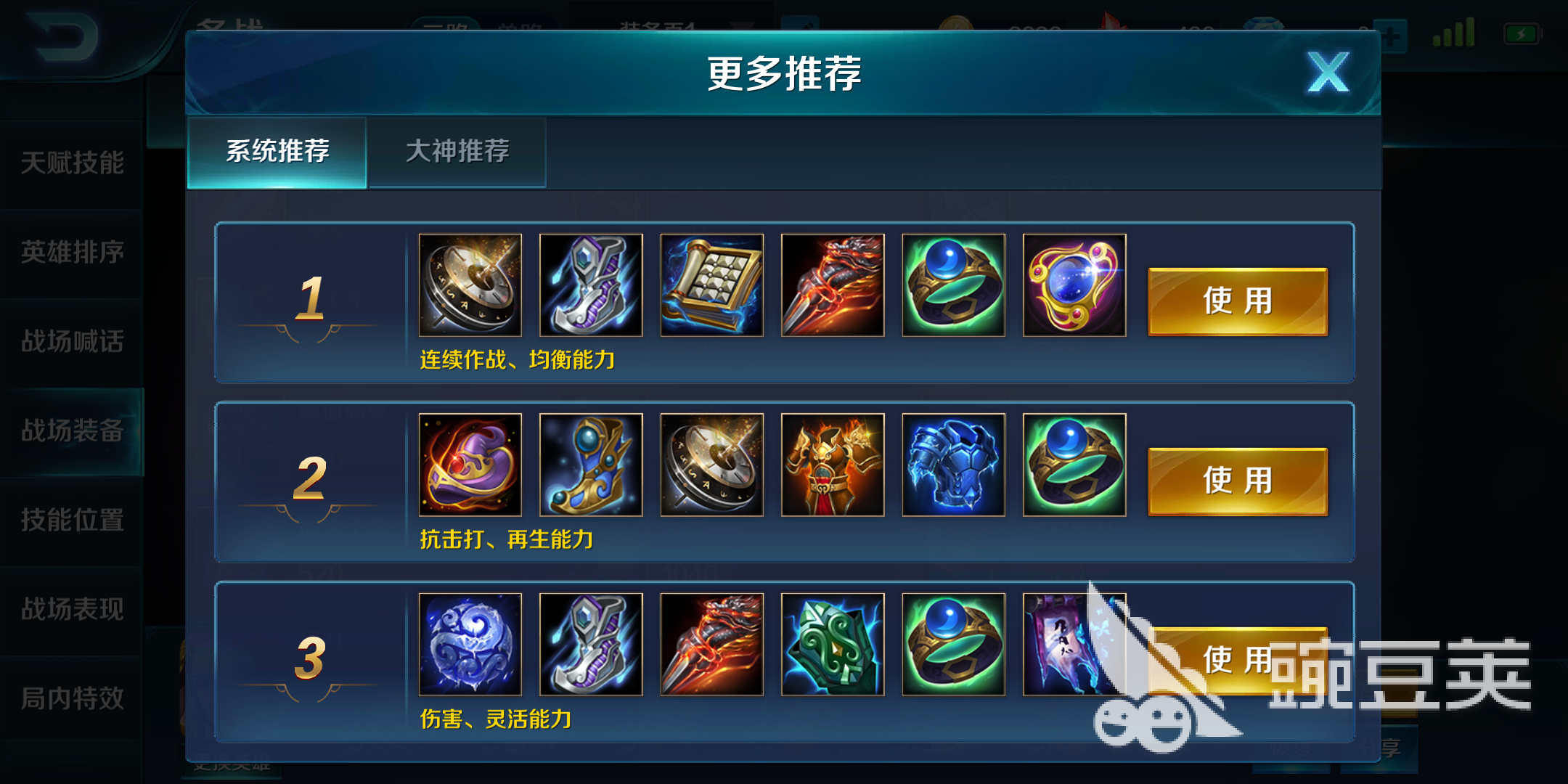Tap the back arrow at top left
Image resolution: width=1568 pixels, height=784 pixels.
[67, 38]
